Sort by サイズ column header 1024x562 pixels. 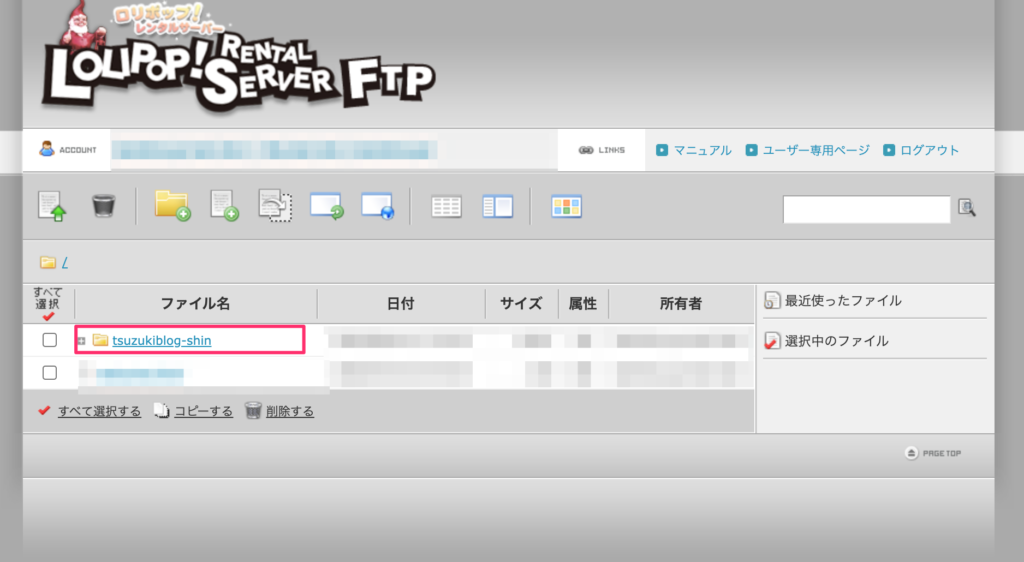(x=521, y=304)
